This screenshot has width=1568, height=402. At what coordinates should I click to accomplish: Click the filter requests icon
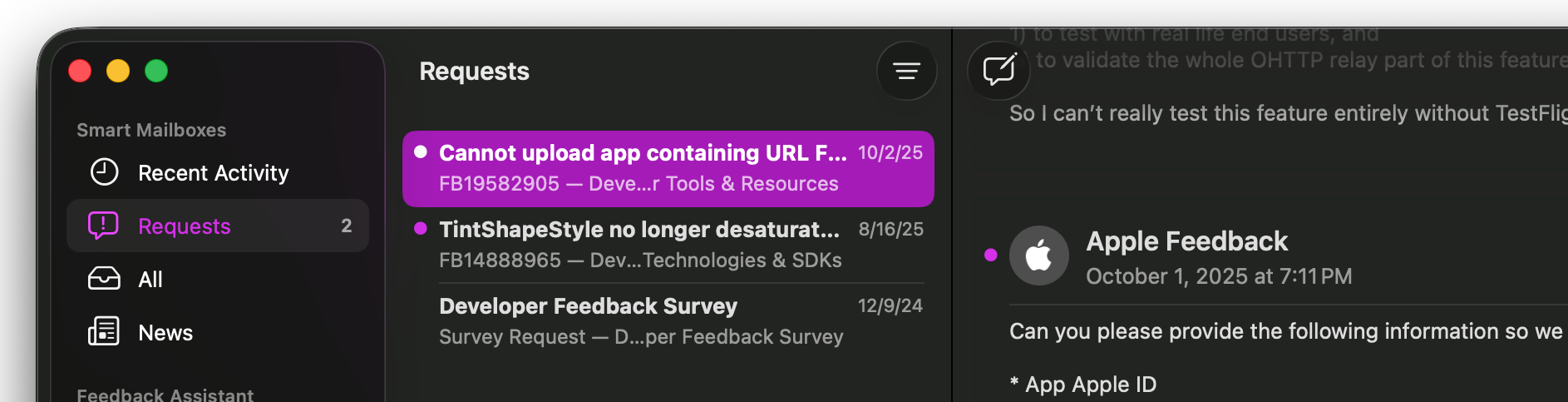[906, 72]
